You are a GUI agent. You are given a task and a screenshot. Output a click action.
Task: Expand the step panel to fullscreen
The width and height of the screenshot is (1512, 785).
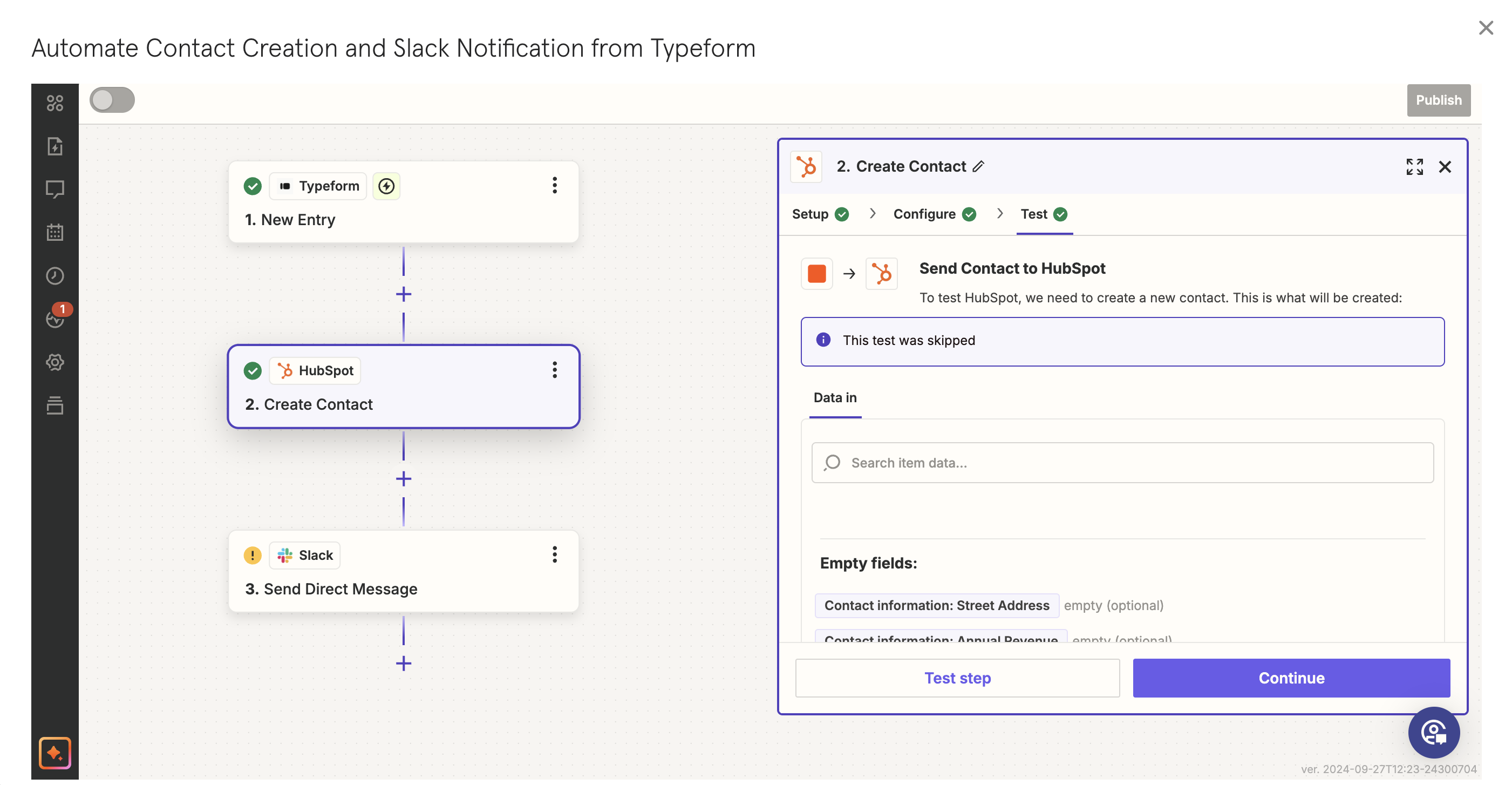[1414, 167]
